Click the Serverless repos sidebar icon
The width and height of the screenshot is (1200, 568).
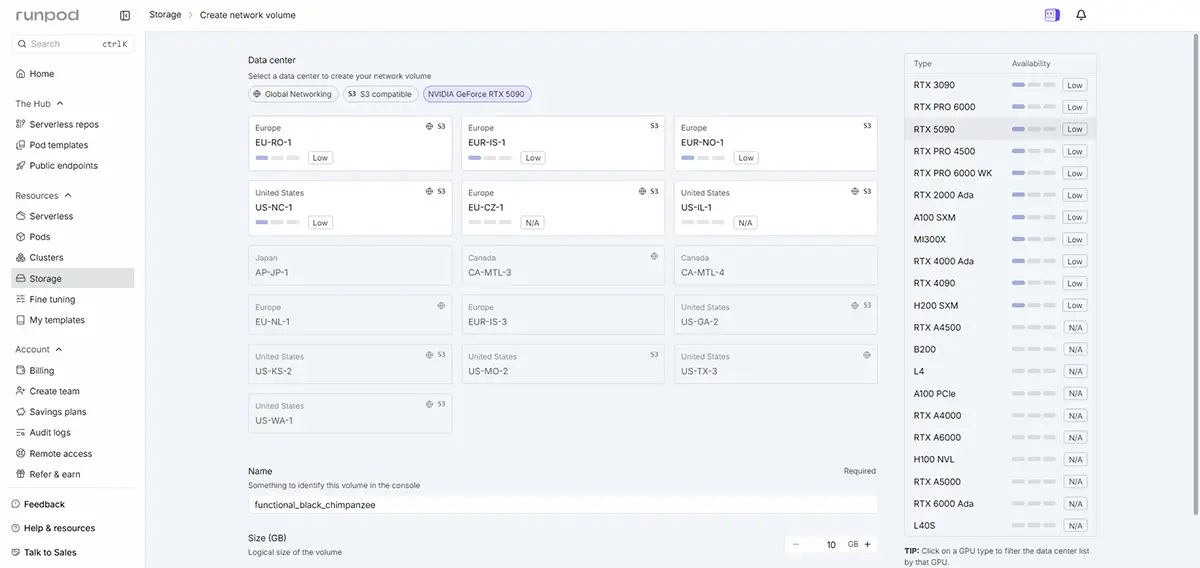pos(20,125)
